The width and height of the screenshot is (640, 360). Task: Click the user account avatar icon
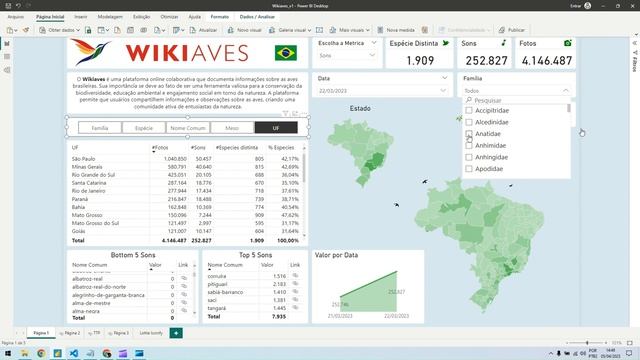tap(588, 6)
